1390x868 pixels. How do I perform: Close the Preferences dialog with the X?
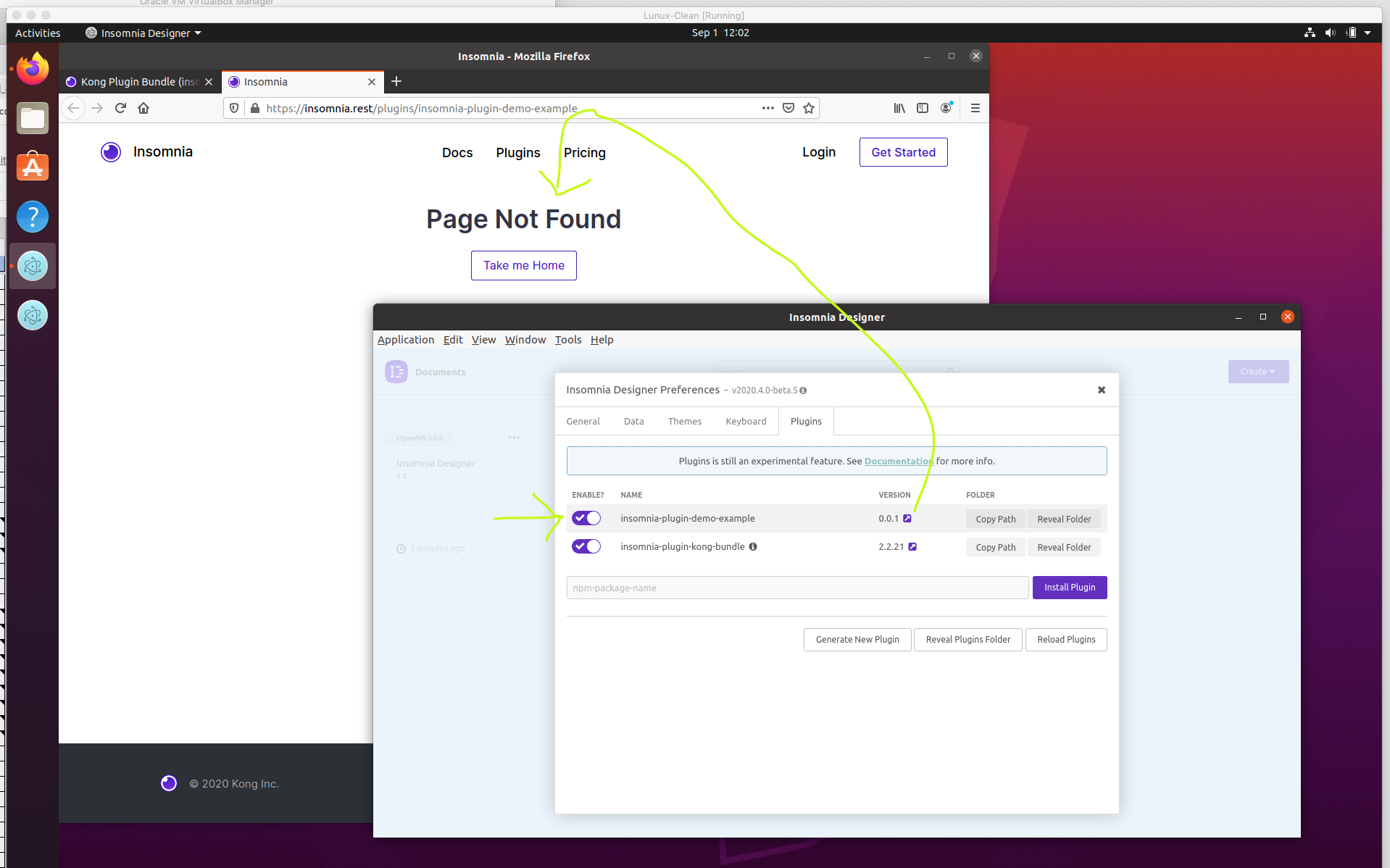1102,390
